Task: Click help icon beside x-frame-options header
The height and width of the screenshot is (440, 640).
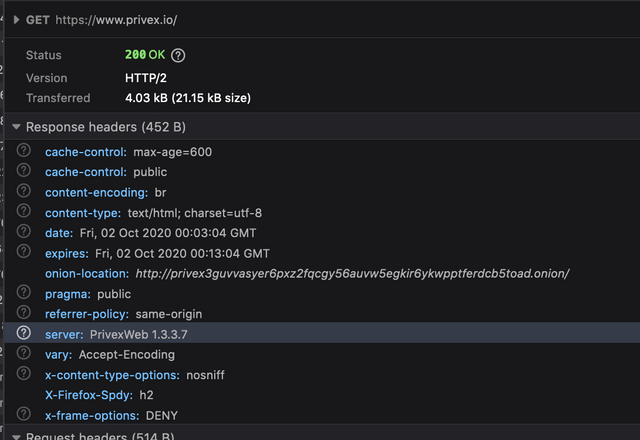Action: [x=24, y=415]
